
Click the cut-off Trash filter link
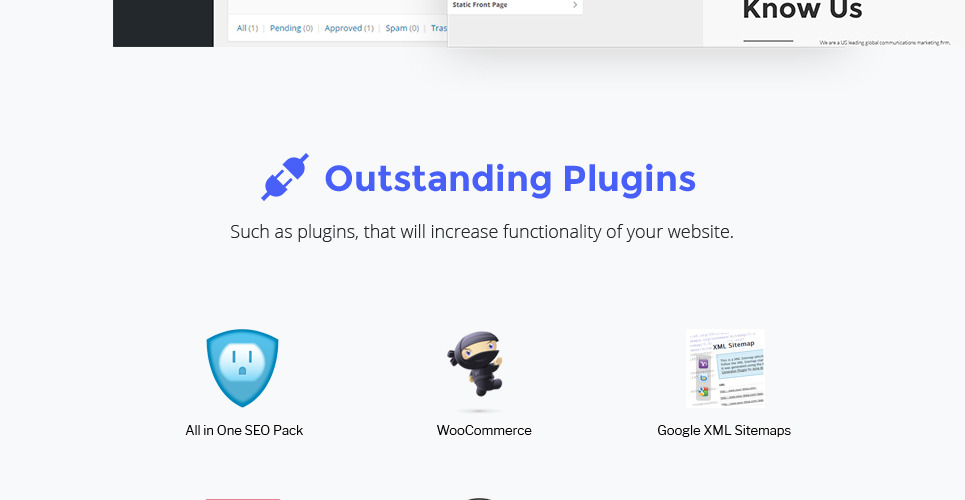(439, 28)
